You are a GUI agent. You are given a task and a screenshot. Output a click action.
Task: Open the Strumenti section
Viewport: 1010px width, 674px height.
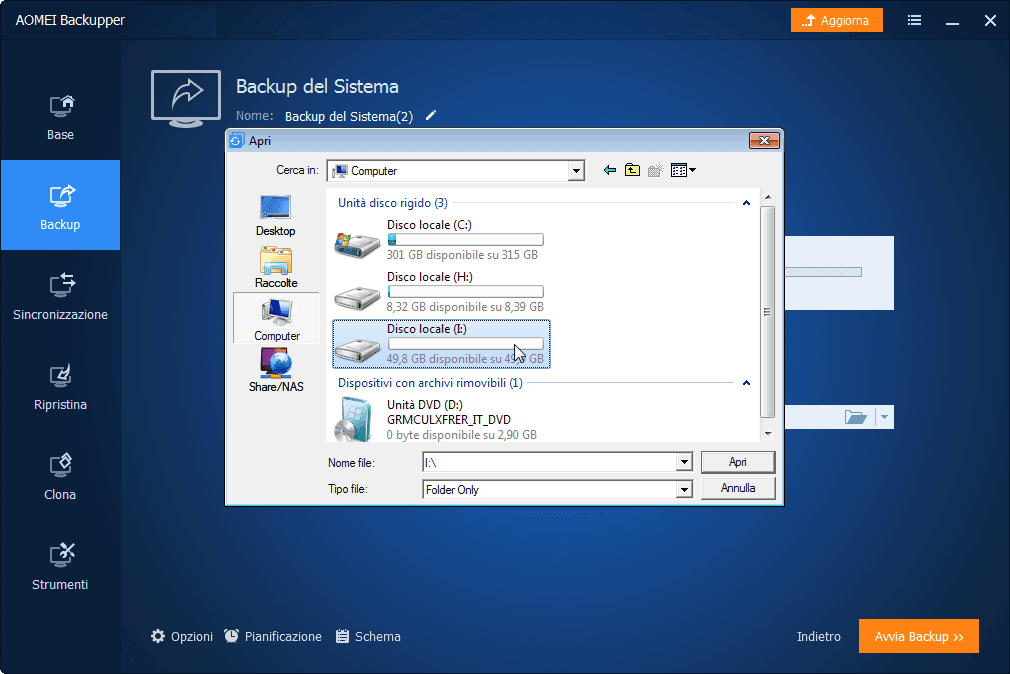(x=60, y=566)
